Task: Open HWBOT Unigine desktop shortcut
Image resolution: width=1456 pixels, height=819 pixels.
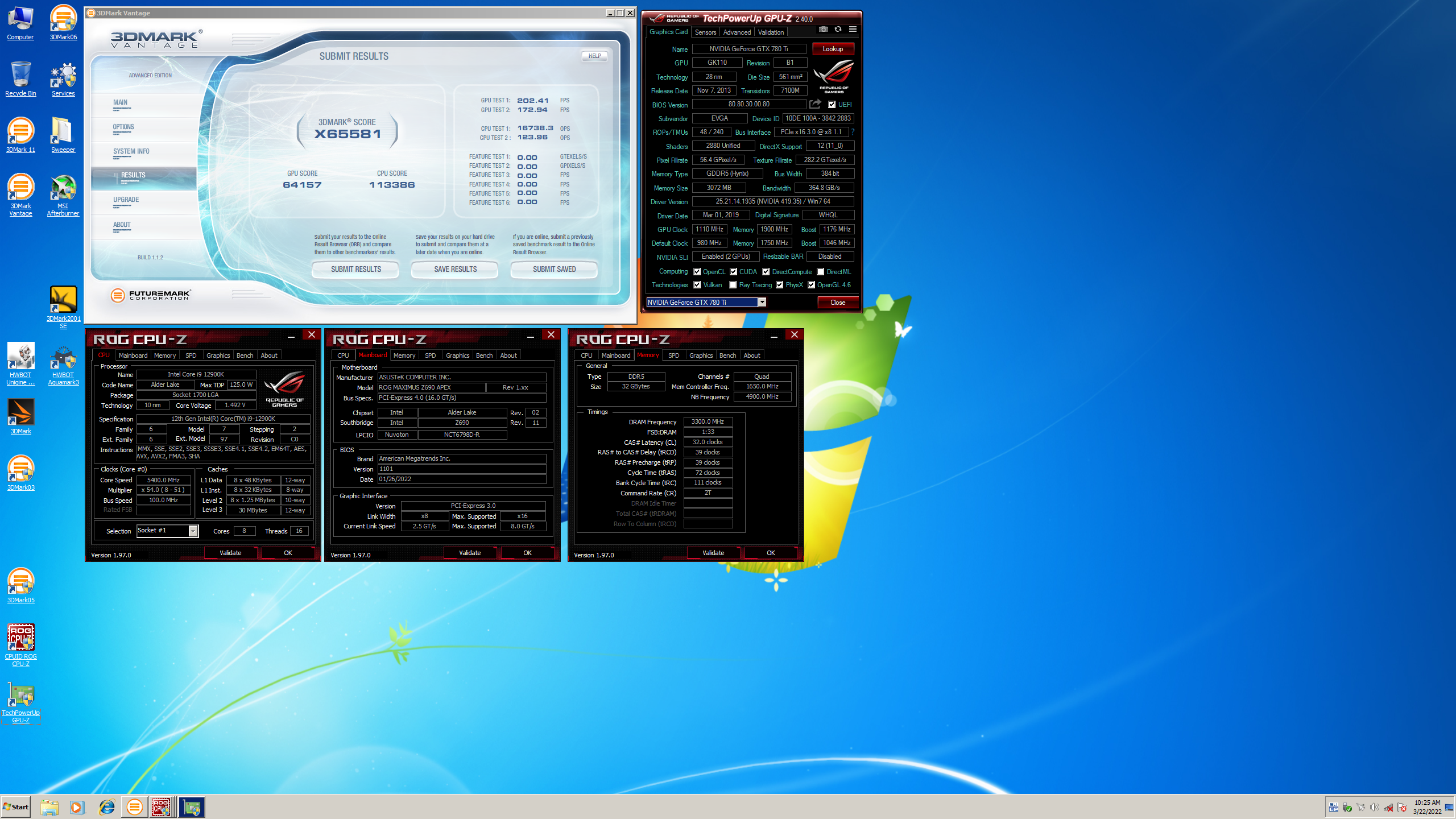Action: point(20,364)
